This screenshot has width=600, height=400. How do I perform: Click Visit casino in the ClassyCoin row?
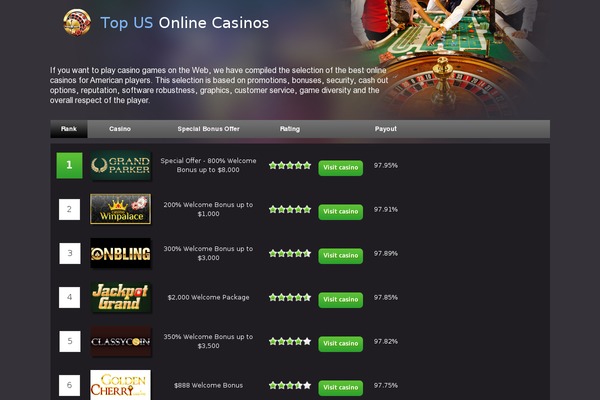(341, 344)
